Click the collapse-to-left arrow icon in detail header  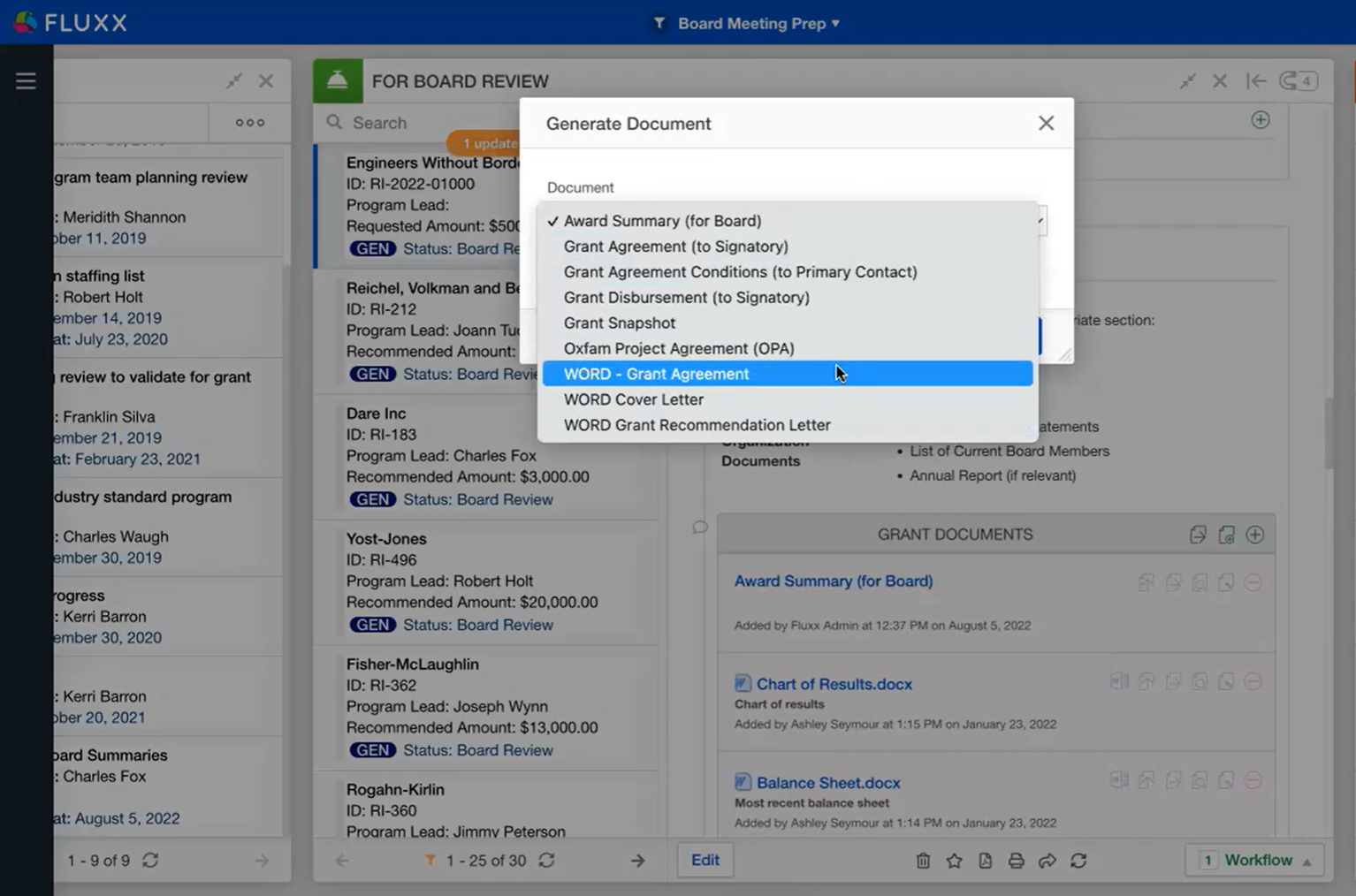1256,81
